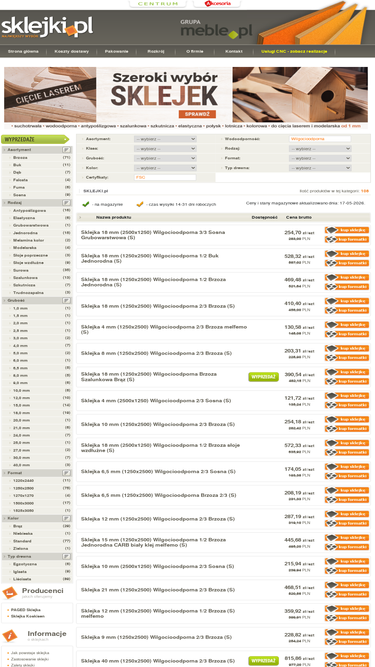Viewport: 375px width, 667px height.
Task: Filter by Brąz color
Action: coord(18,526)
